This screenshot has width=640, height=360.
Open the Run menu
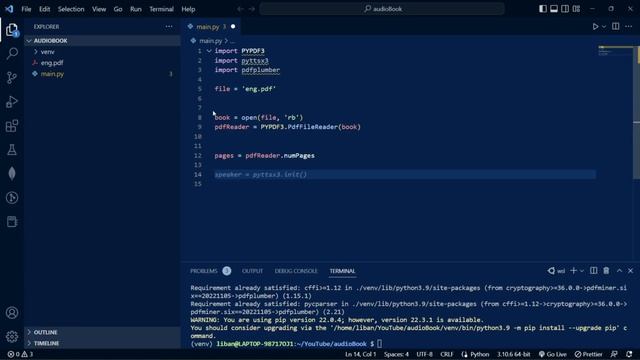pyautogui.click(x=136, y=9)
